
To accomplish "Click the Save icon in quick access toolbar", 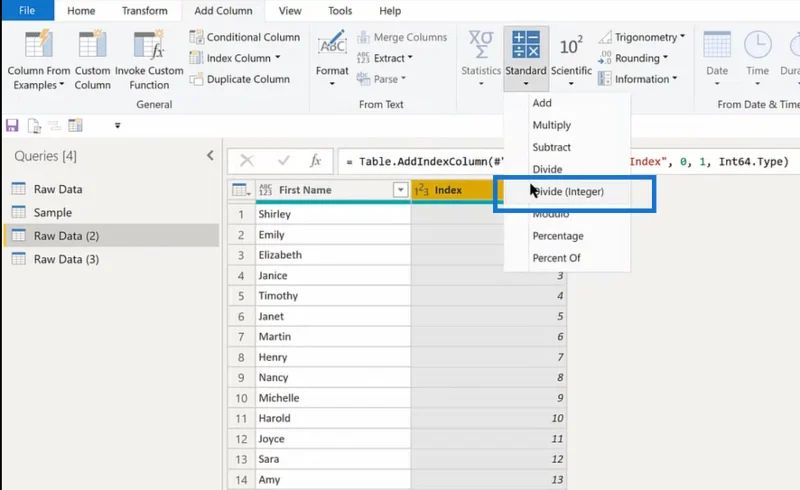I will (x=12, y=126).
